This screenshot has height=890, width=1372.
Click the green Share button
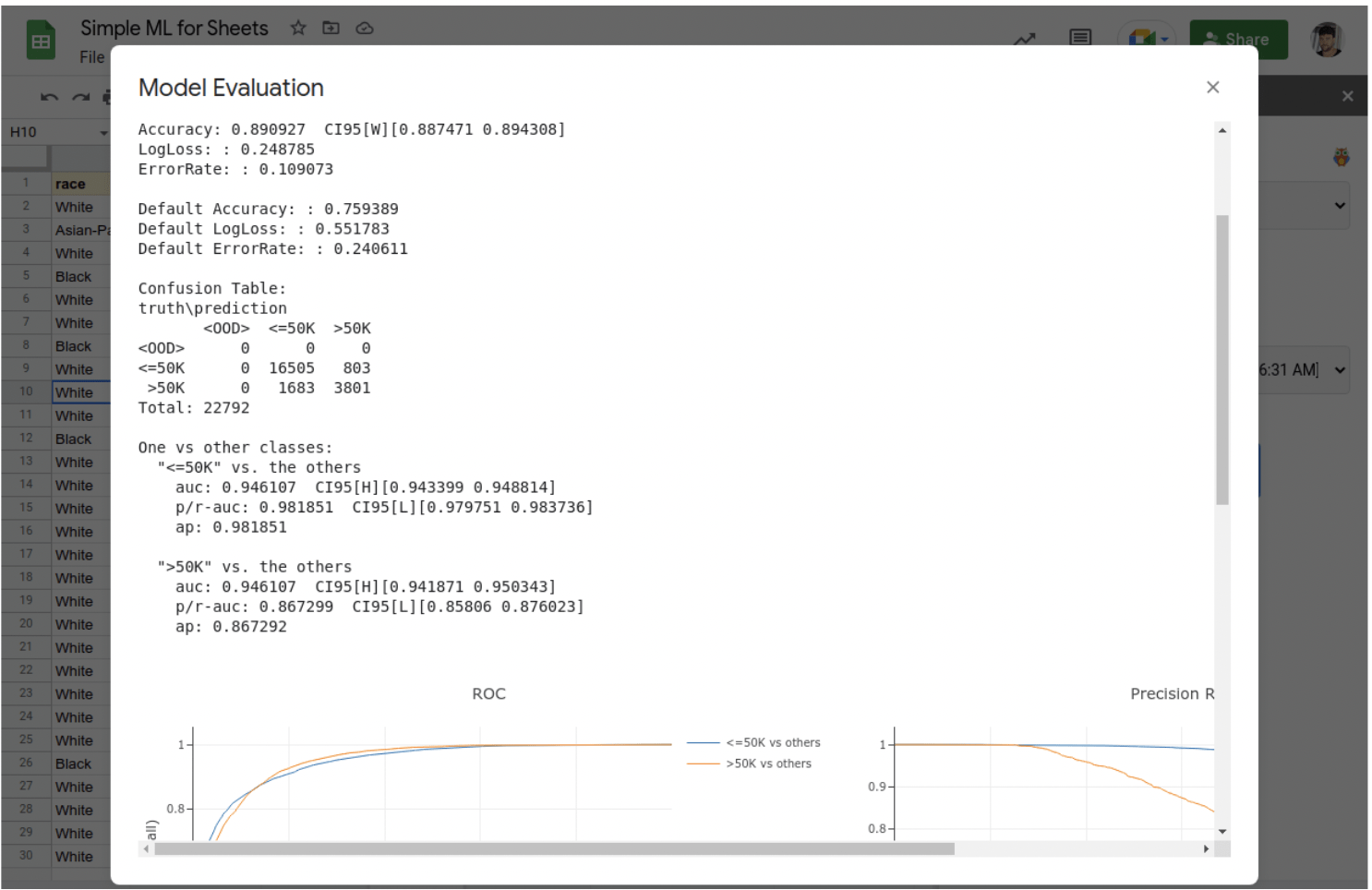pos(1238,40)
